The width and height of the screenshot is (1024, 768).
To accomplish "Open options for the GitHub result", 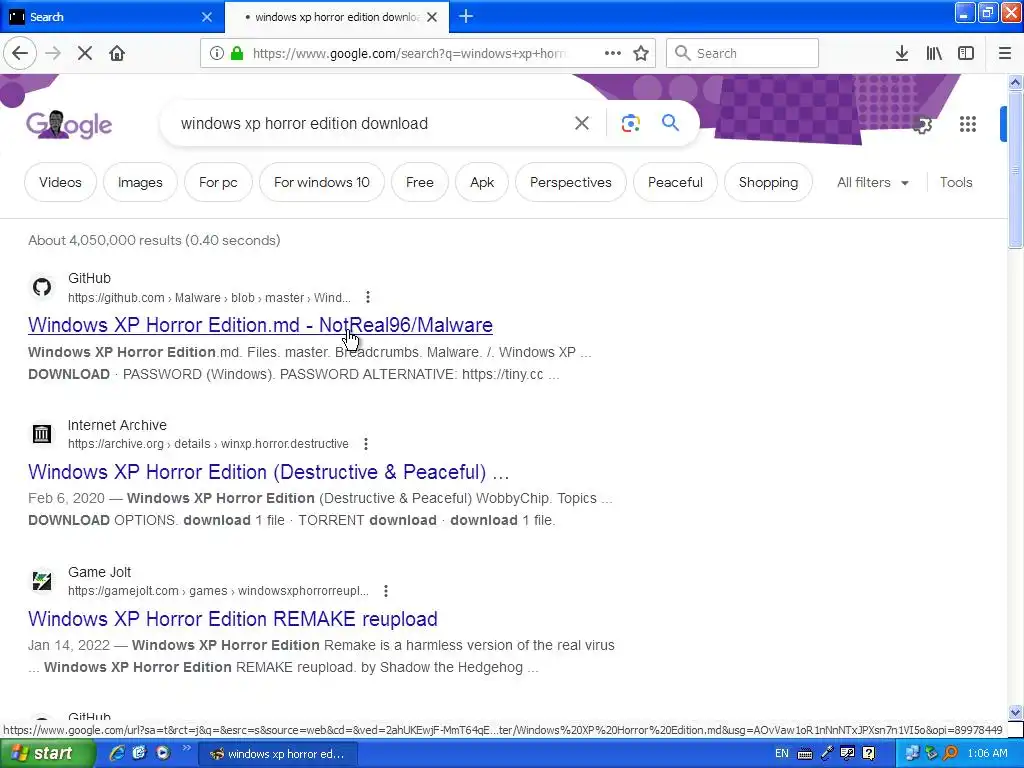I will pyautogui.click(x=368, y=298).
